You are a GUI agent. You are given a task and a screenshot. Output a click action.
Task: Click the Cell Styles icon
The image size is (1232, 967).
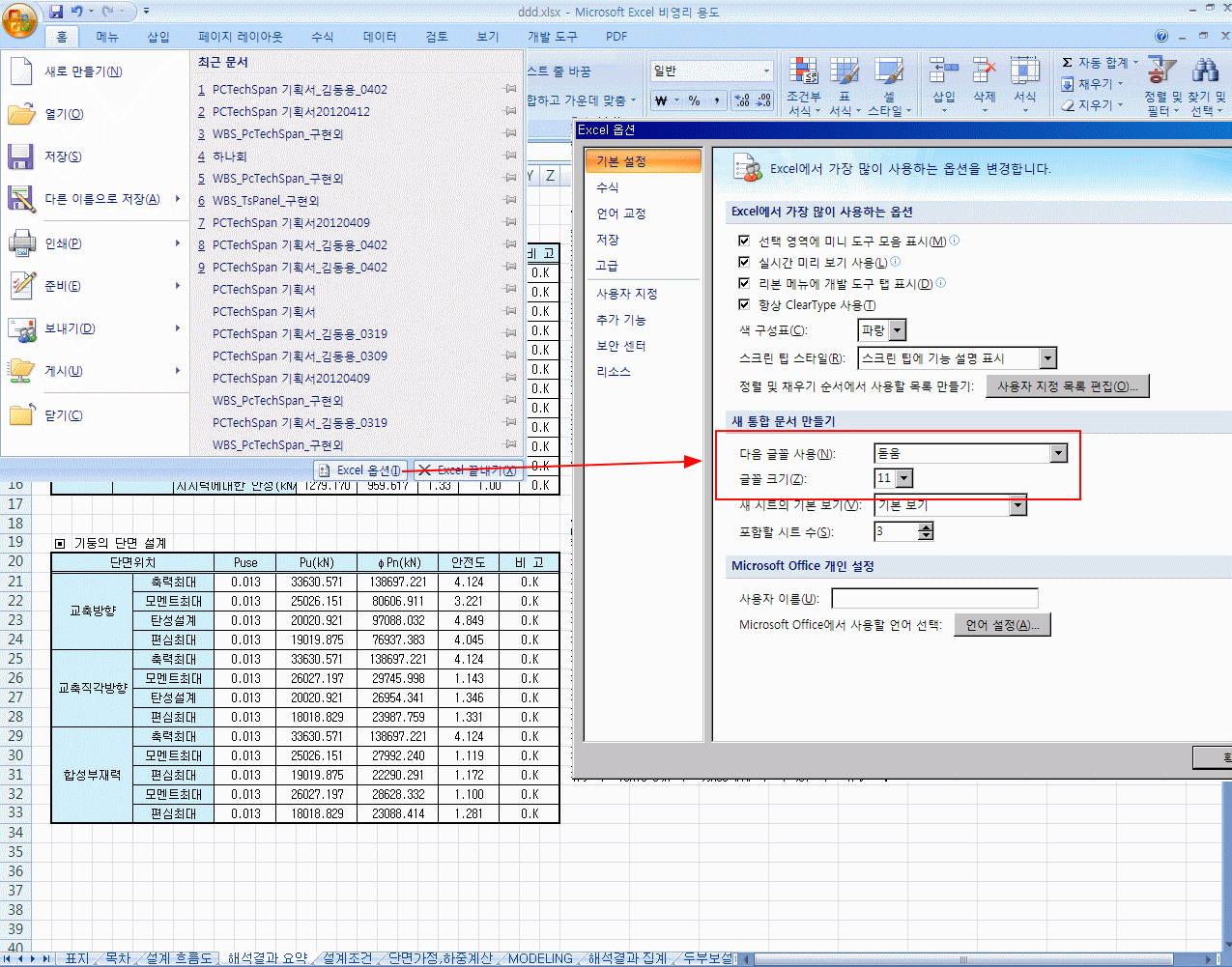pos(889,71)
